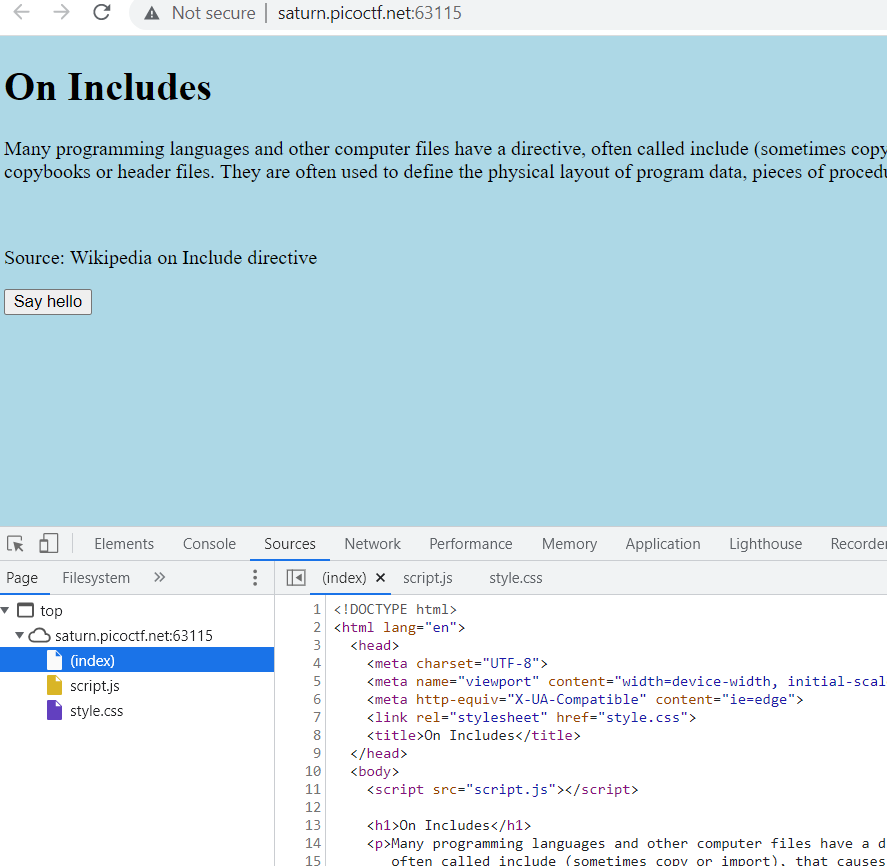
Task: Go back using the browser back arrow
Action: pyautogui.click(x=21, y=12)
